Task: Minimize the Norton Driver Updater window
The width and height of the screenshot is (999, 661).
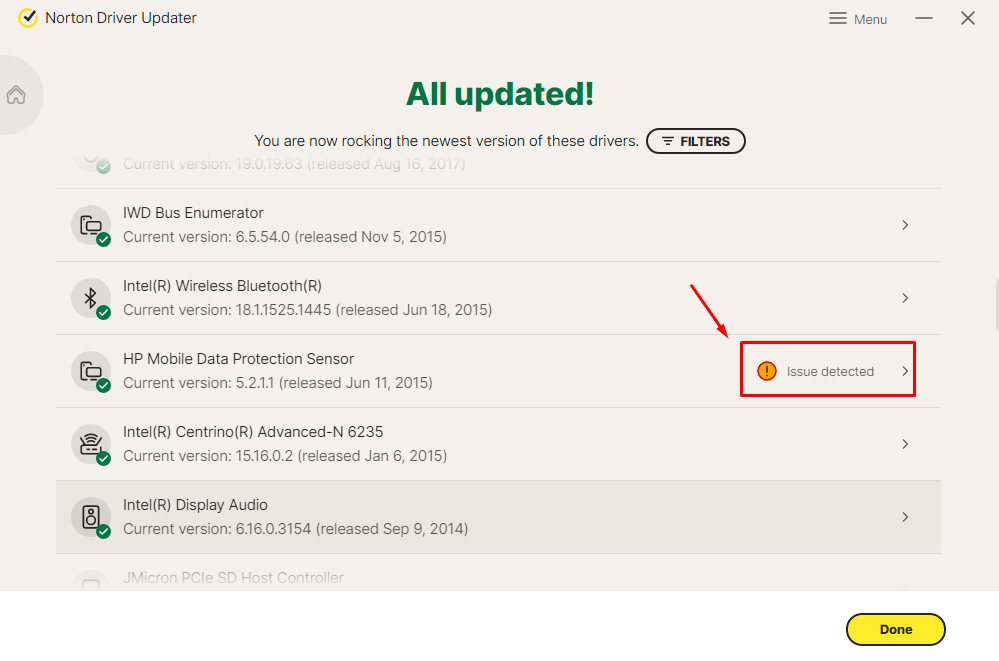Action: click(x=924, y=18)
